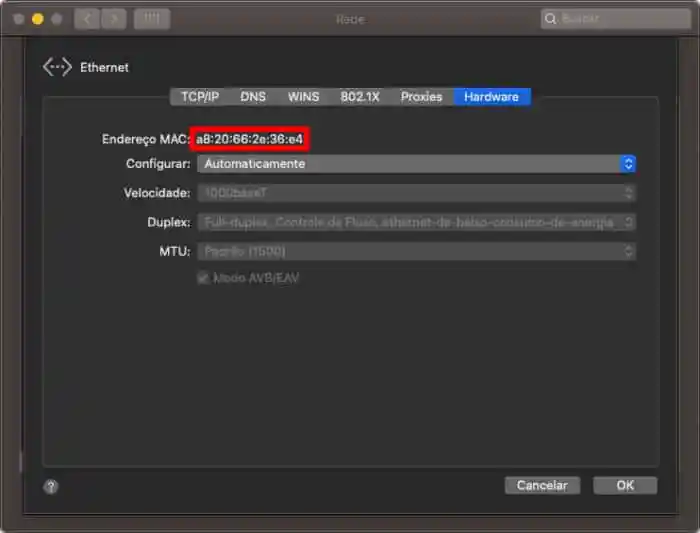This screenshot has height=533, width=700.
Task: Switch to the Proxies tab
Action: (x=421, y=96)
